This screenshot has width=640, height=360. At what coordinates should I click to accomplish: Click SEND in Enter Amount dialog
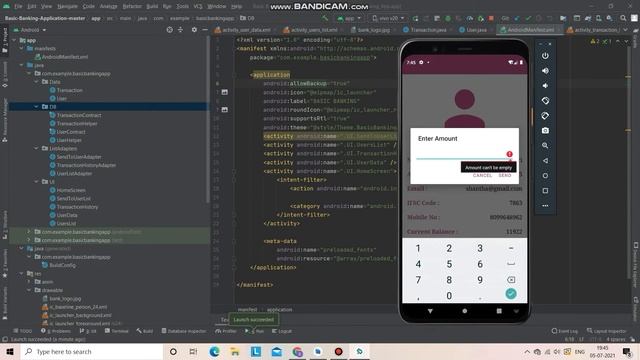[x=505, y=176]
